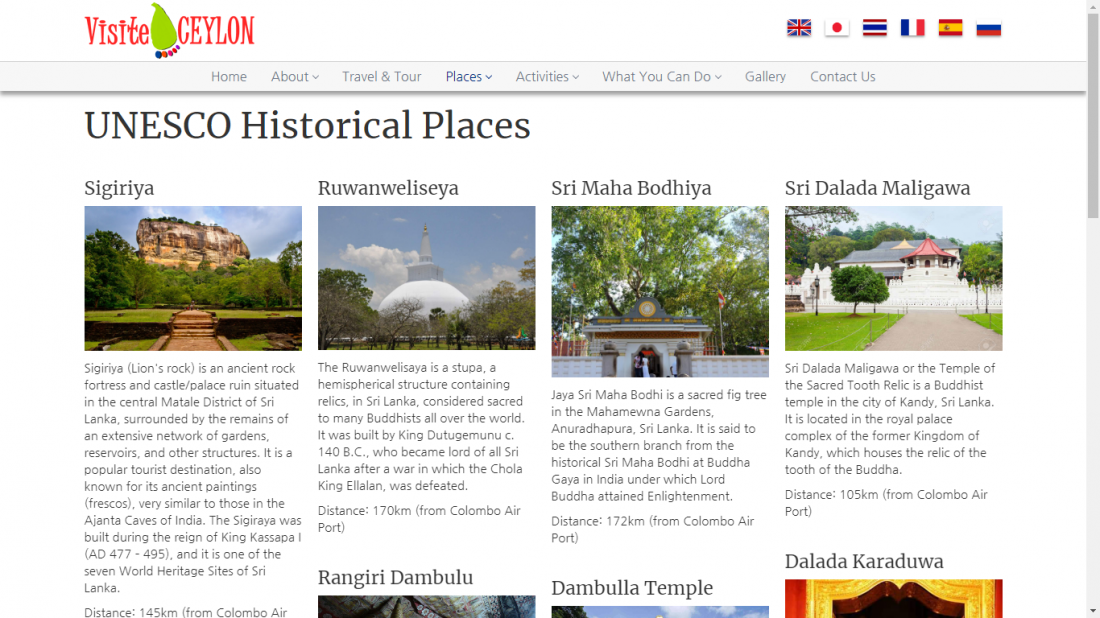Image resolution: width=1100 pixels, height=618 pixels.
Task: Choose the Thai flag language option
Action: [x=875, y=28]
